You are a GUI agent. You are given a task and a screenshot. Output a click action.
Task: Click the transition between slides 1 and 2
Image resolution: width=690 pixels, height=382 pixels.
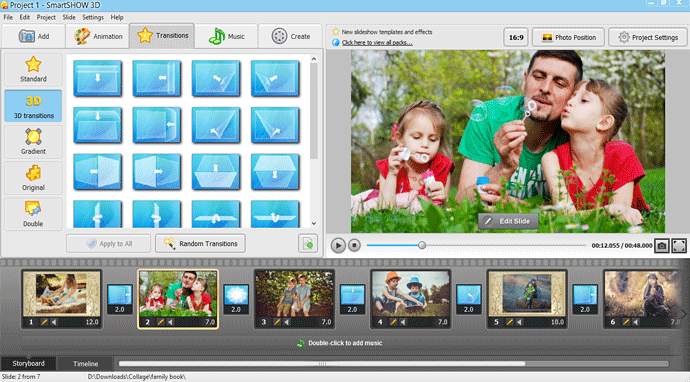point(120,299)
